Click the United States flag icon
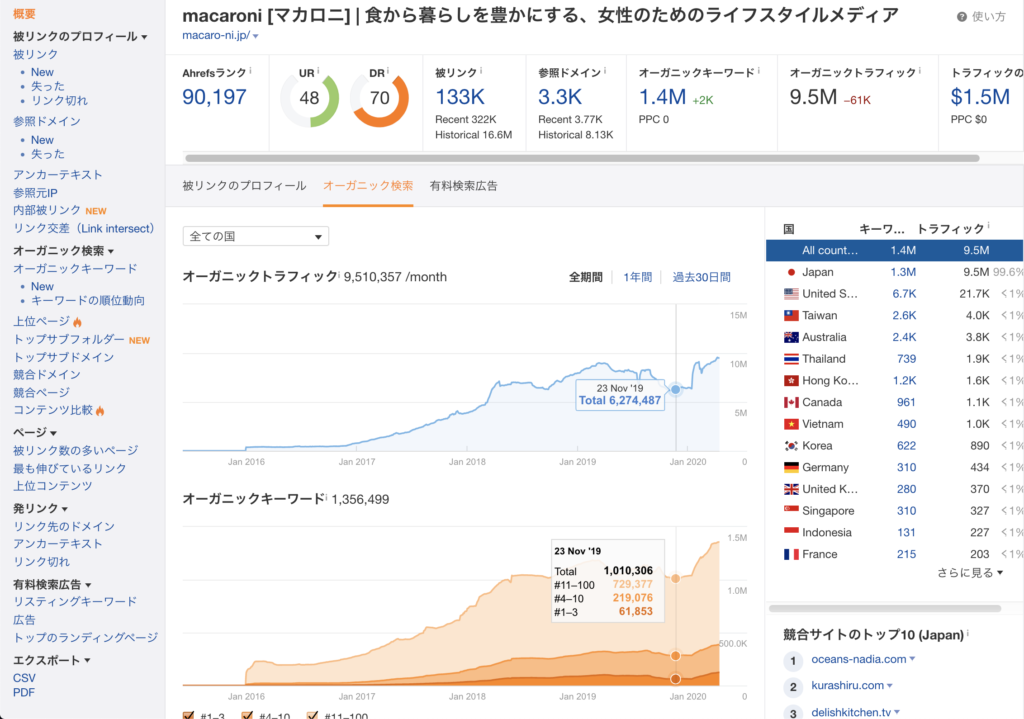Screen dimensions: 1024x719 pos(791,294)
